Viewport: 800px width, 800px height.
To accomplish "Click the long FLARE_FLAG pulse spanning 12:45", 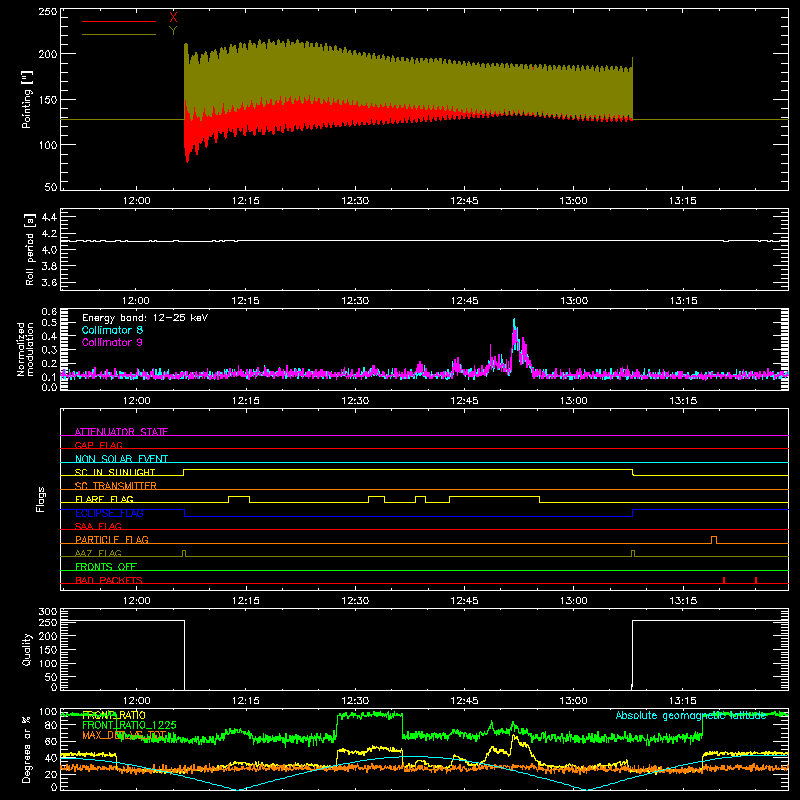I will (494, 499).
